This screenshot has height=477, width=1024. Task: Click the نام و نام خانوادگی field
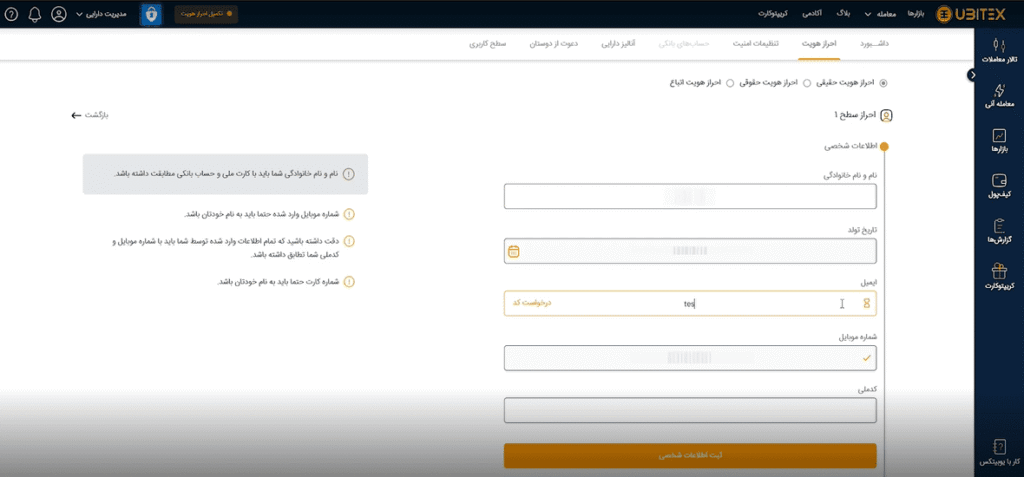(690, 196)
